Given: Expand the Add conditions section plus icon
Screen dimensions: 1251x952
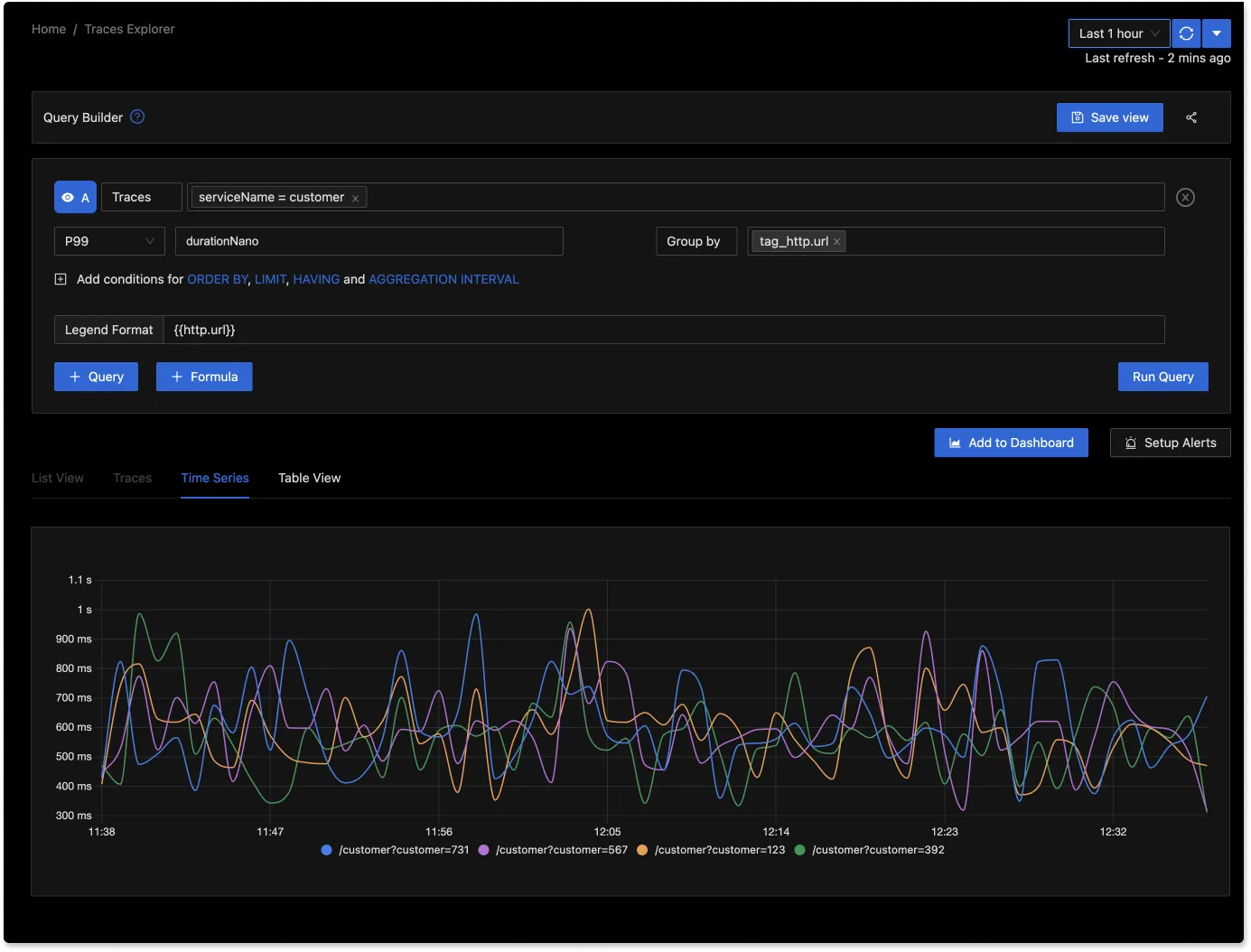Looking at the screenshot, I should [x=61, y=279].
